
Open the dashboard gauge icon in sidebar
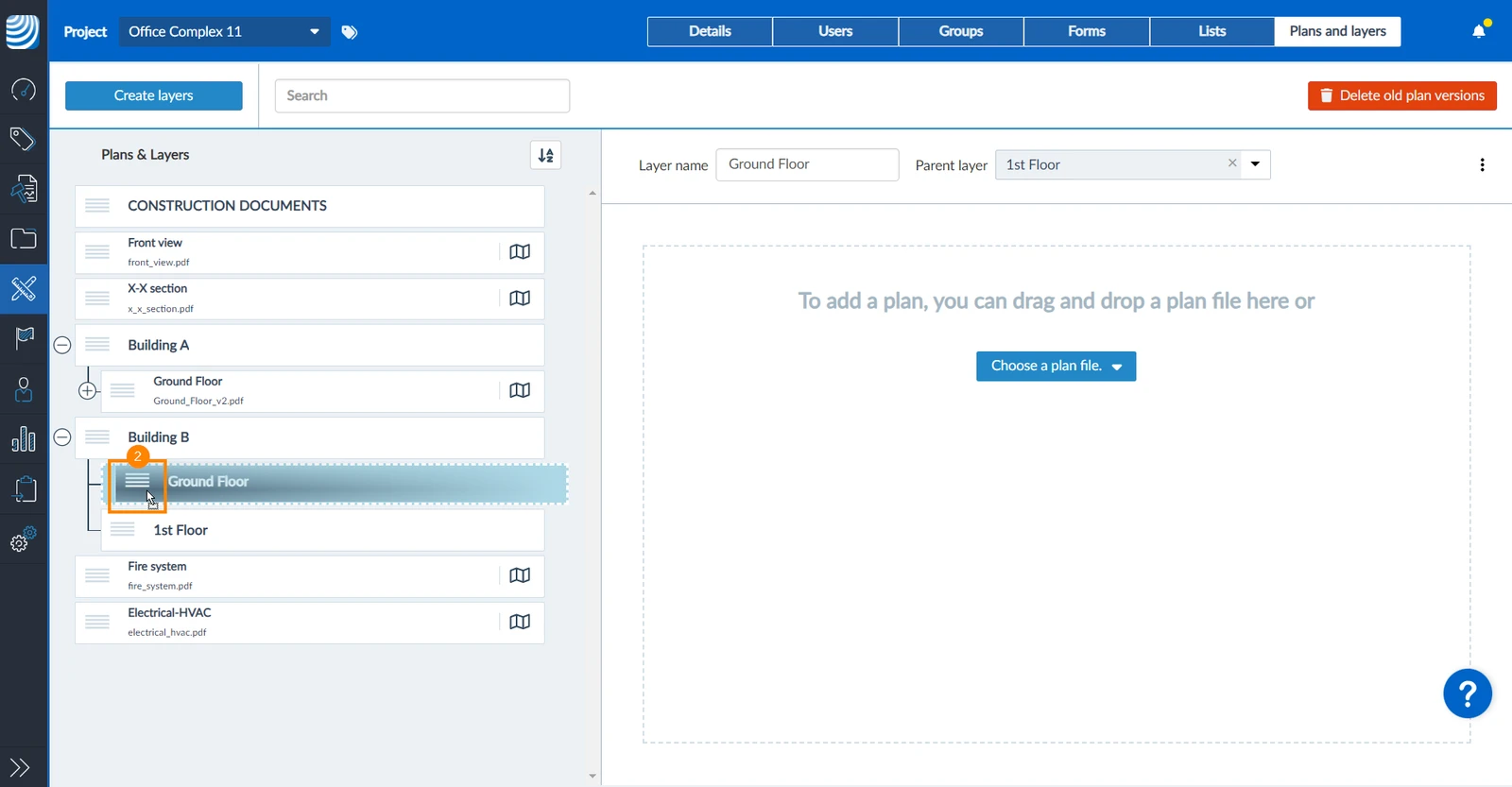tap(24, 90)
